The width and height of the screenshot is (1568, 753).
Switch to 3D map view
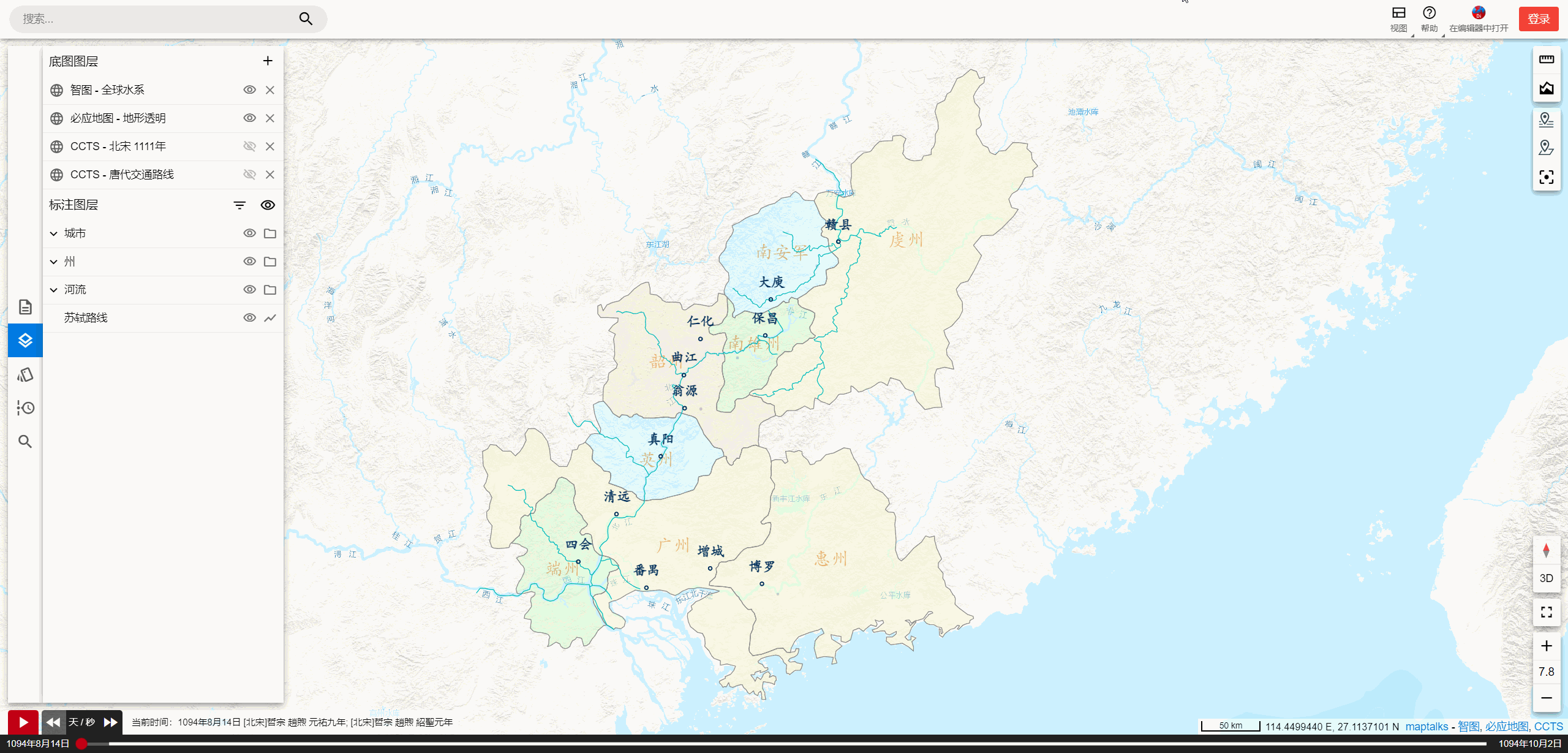pos(1546,578)
